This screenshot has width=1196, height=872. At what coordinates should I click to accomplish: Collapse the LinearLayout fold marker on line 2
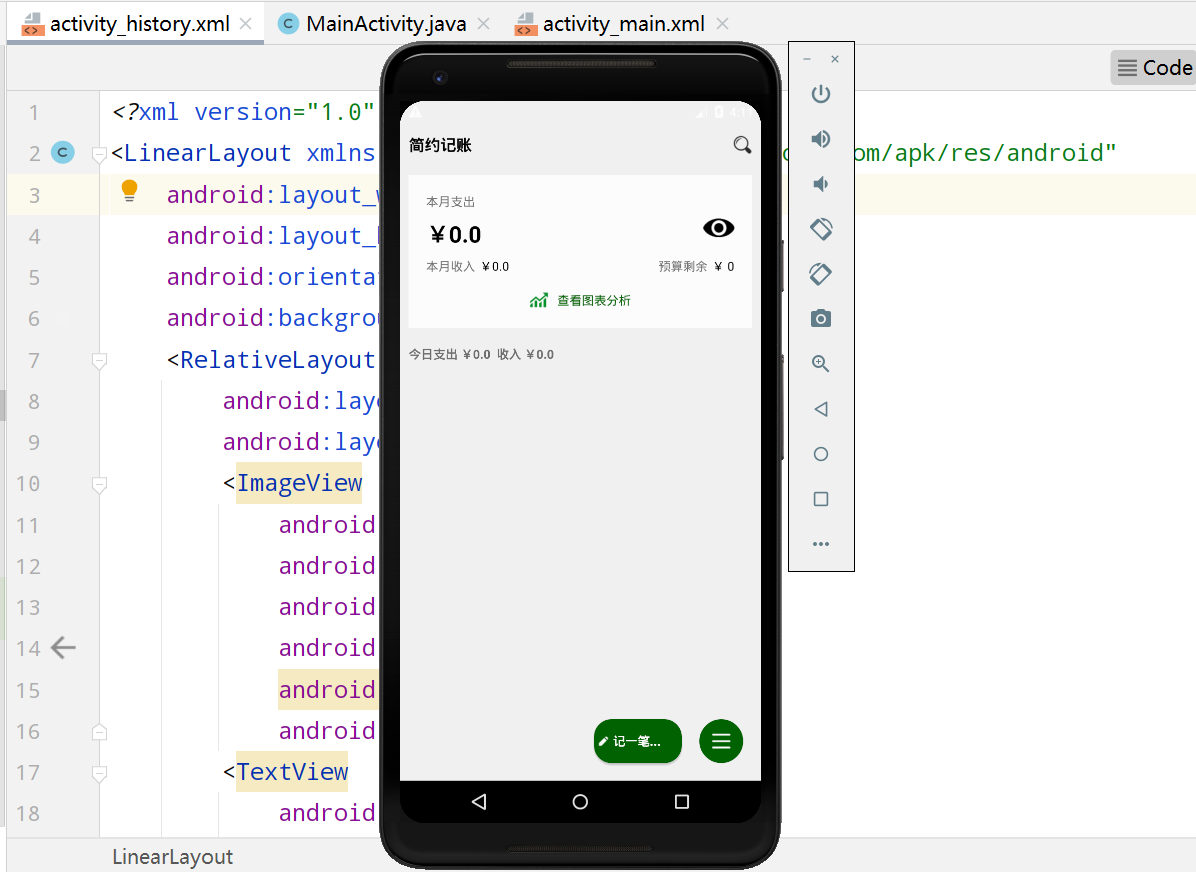(98, 154)
